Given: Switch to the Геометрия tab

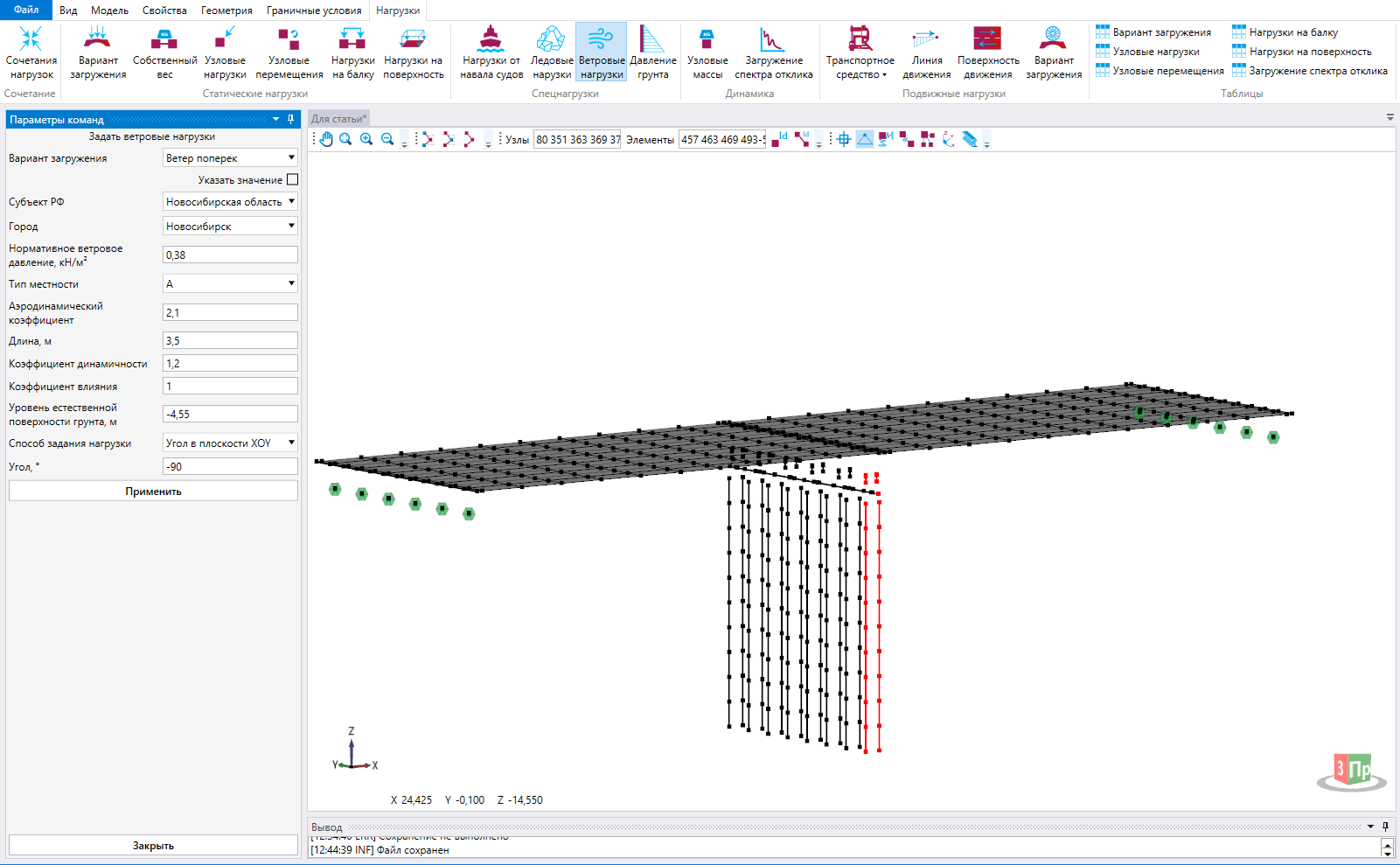Looking at the screenshot, I should (226, 10).
